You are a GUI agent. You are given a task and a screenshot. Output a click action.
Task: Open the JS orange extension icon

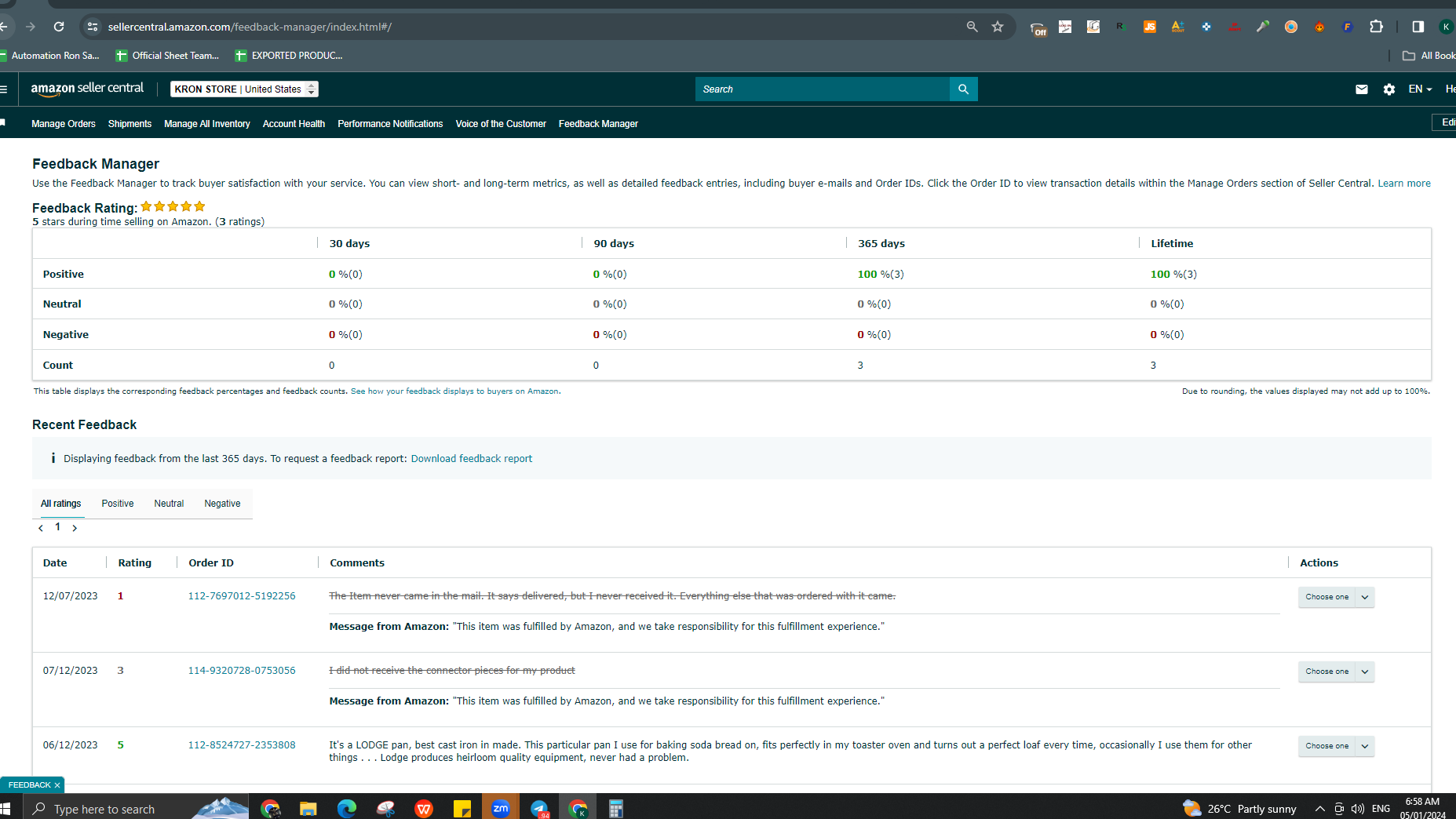tap(1150, 27)
